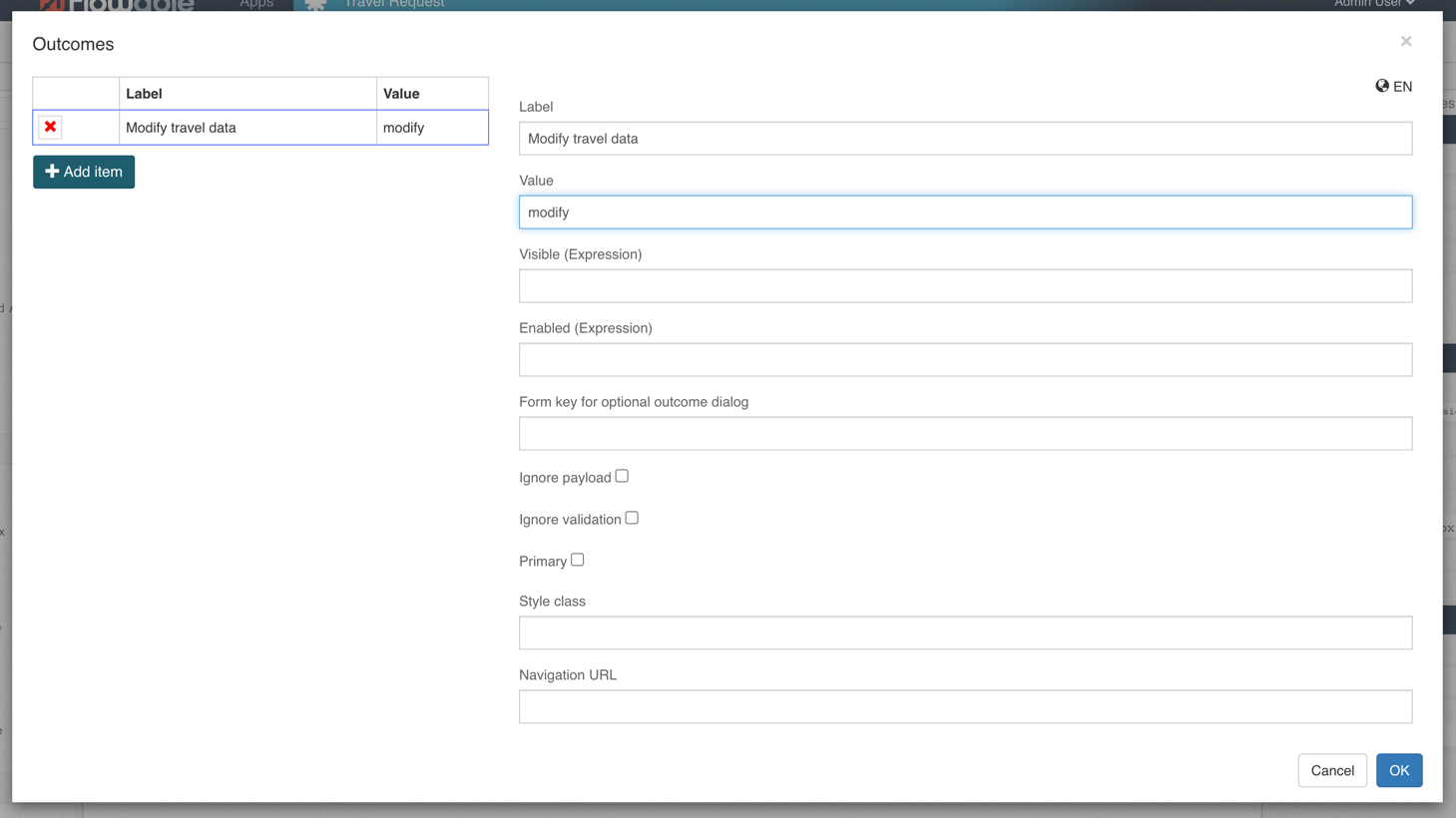Click the Value column header

(x=431, y=94)
